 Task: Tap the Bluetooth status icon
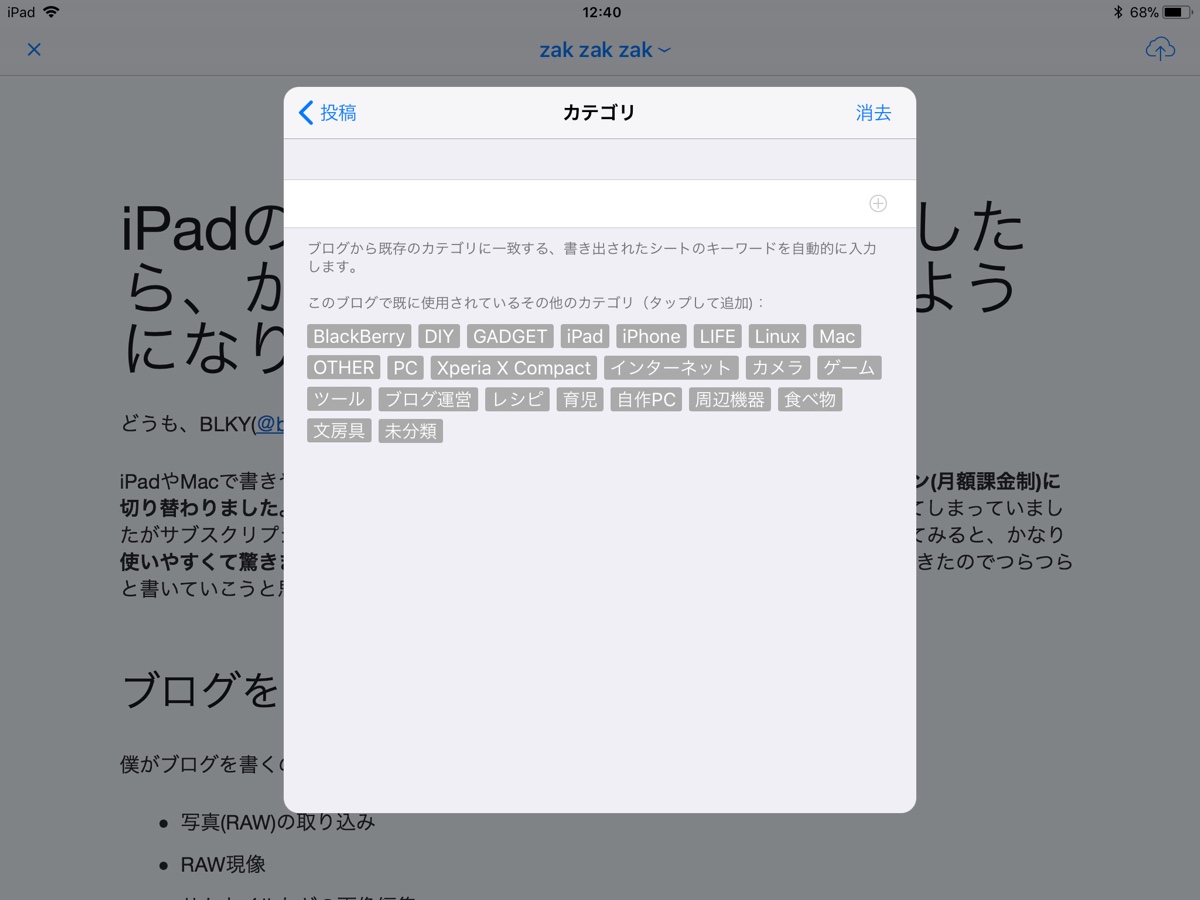1118,12
